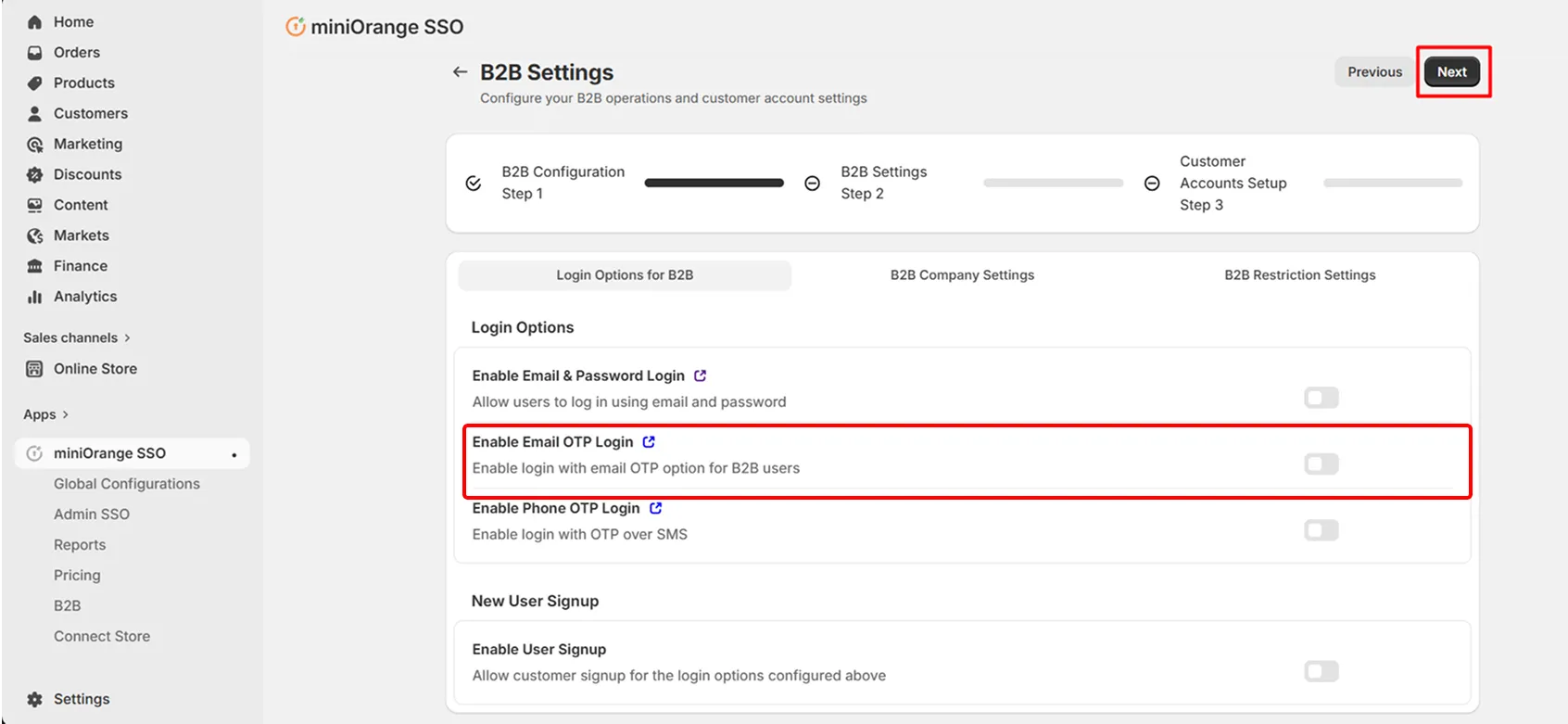
Task: Click the back arrow beside B2B Settings
Action: (x=460, y=72)
